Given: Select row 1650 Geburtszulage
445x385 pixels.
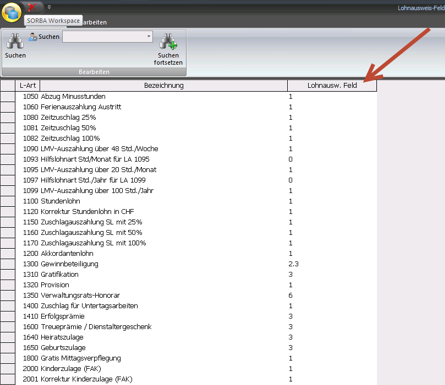Looking at the screenshot, I should point(196,348).
